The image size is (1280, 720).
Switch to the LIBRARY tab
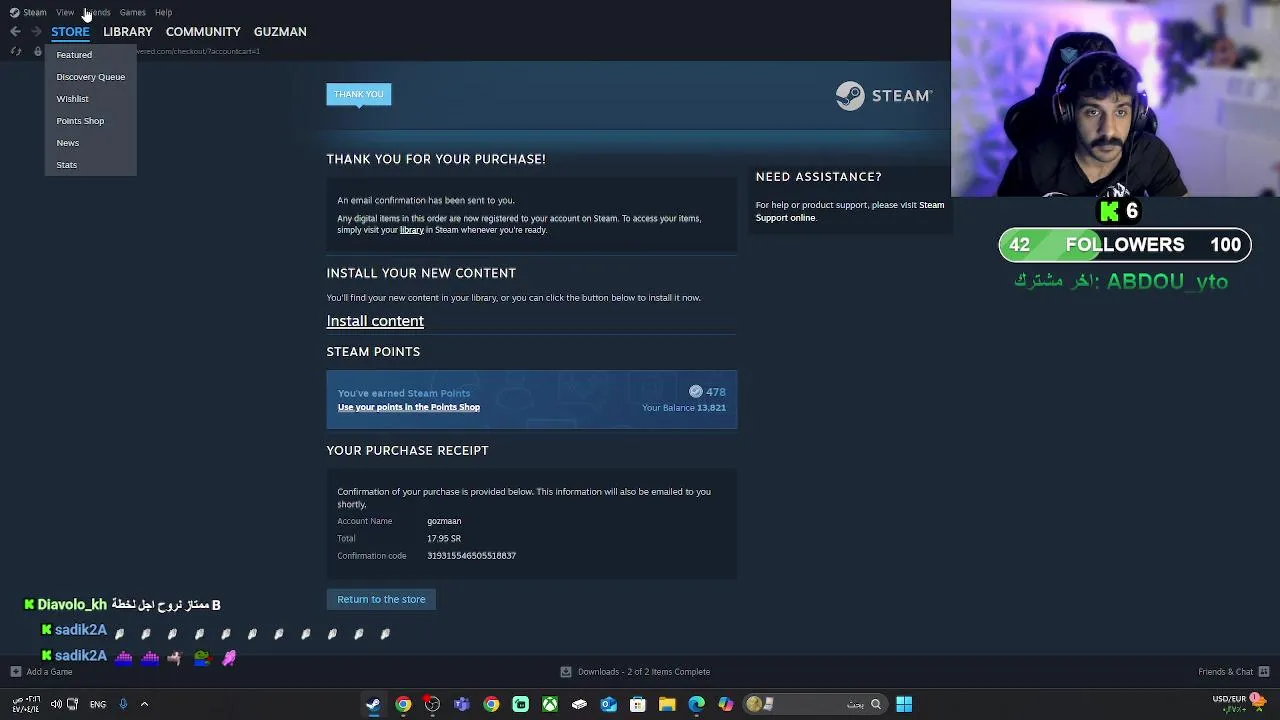point(128,32)
